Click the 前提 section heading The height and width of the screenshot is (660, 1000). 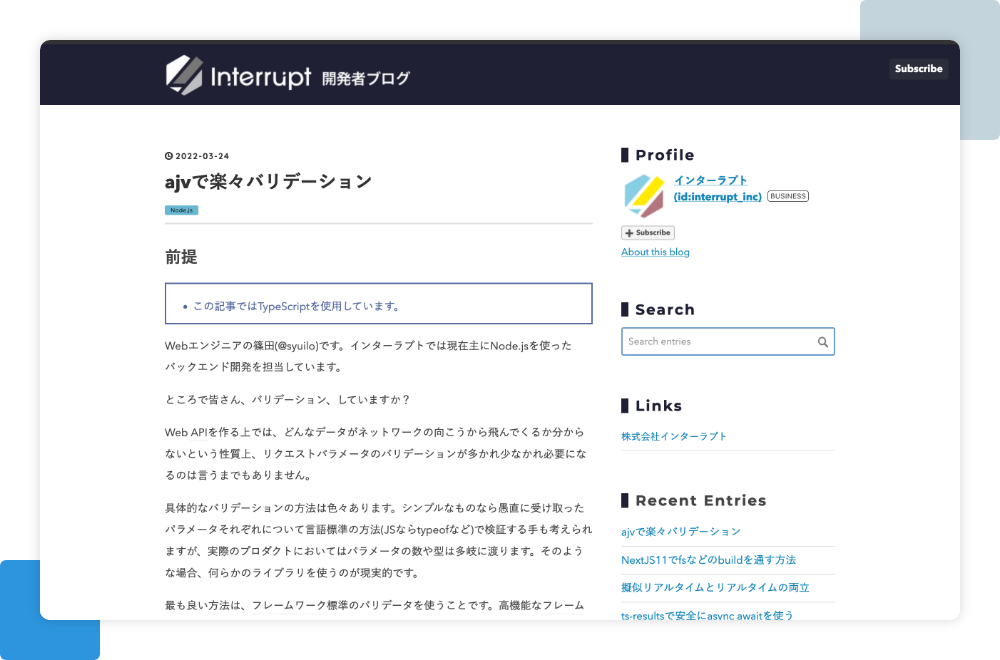(181, 258)
